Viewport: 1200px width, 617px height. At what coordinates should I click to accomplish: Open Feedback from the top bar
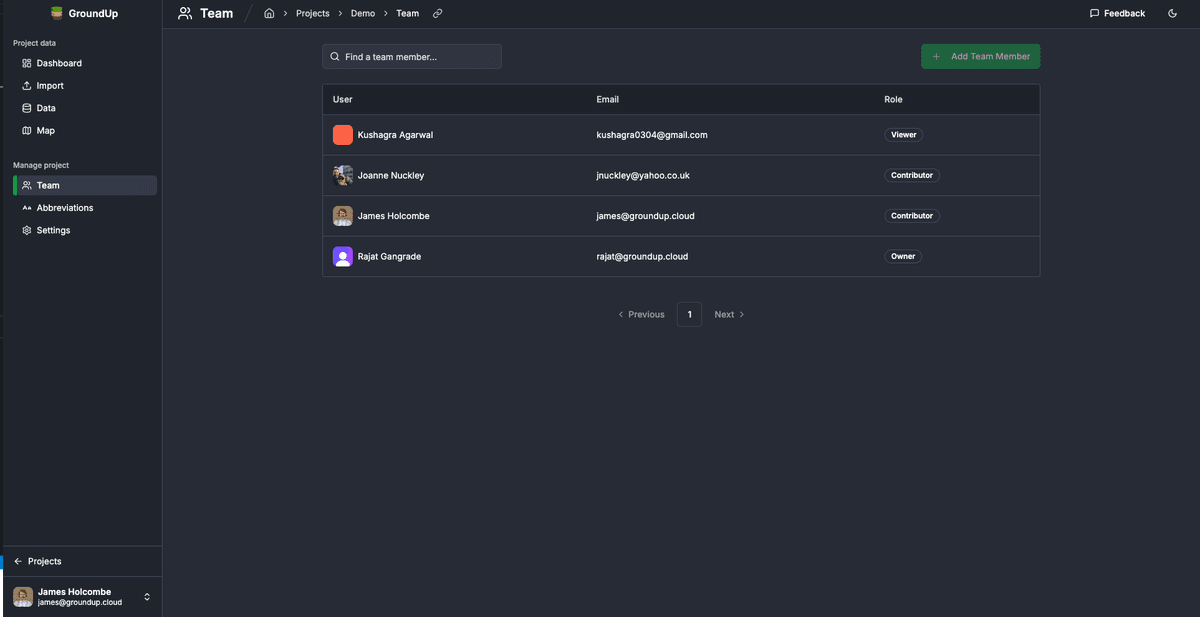click(1117, 14)
